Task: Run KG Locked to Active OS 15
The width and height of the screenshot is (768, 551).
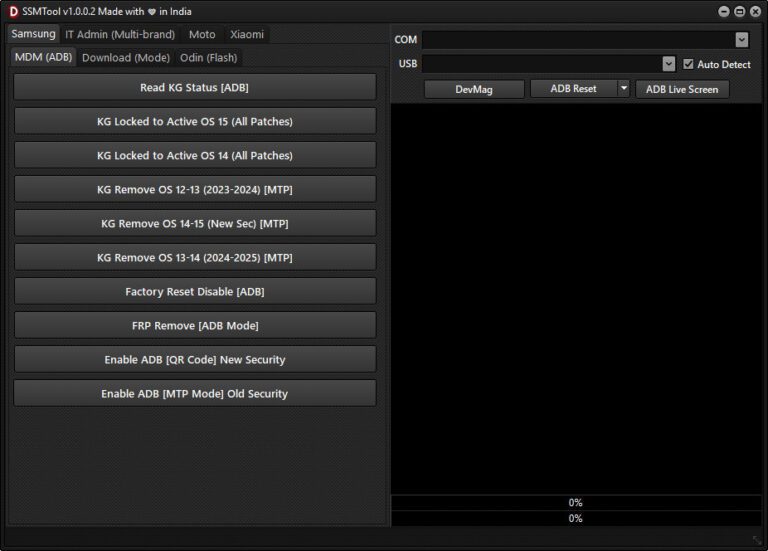Action: tap(195, 122)
